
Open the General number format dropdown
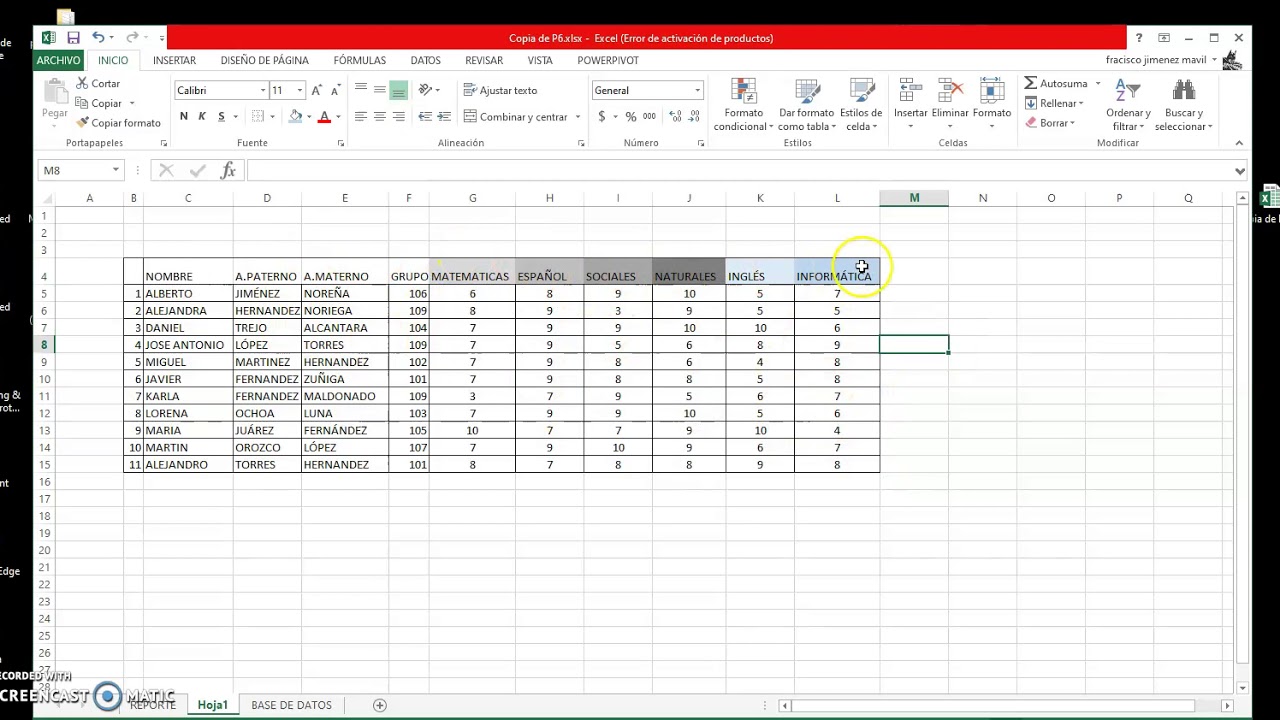point(697,90)
